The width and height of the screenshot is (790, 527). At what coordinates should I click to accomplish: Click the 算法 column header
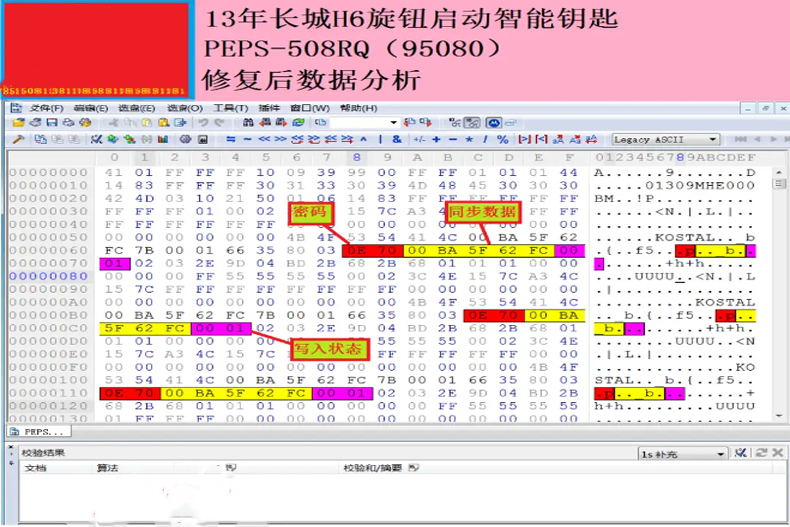coord(108,468)
